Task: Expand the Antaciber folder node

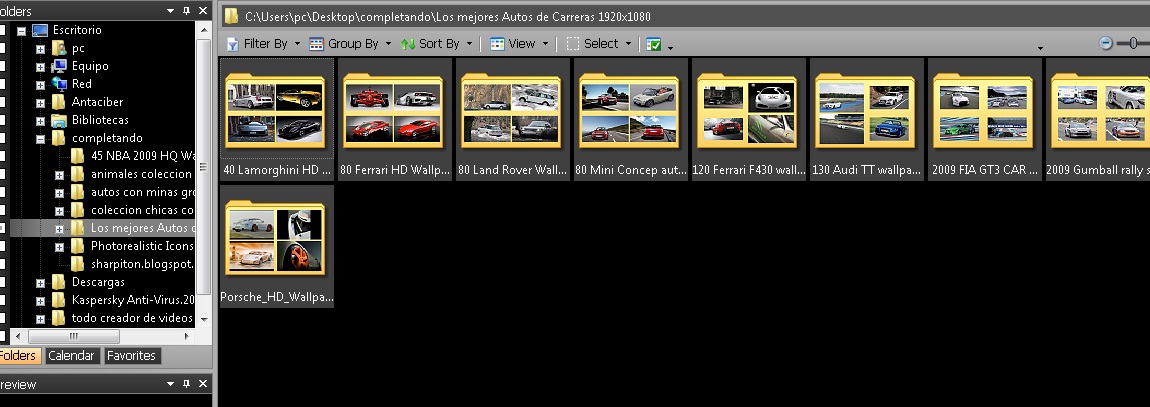Action: 40,103
